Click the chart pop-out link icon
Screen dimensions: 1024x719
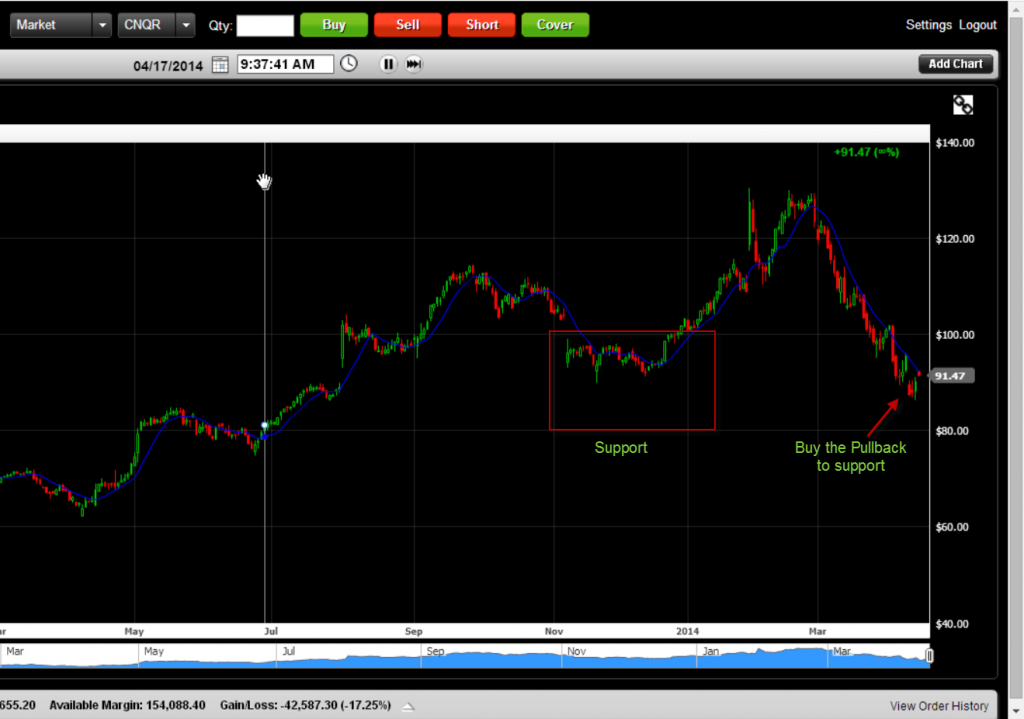(x=962, y=103)
